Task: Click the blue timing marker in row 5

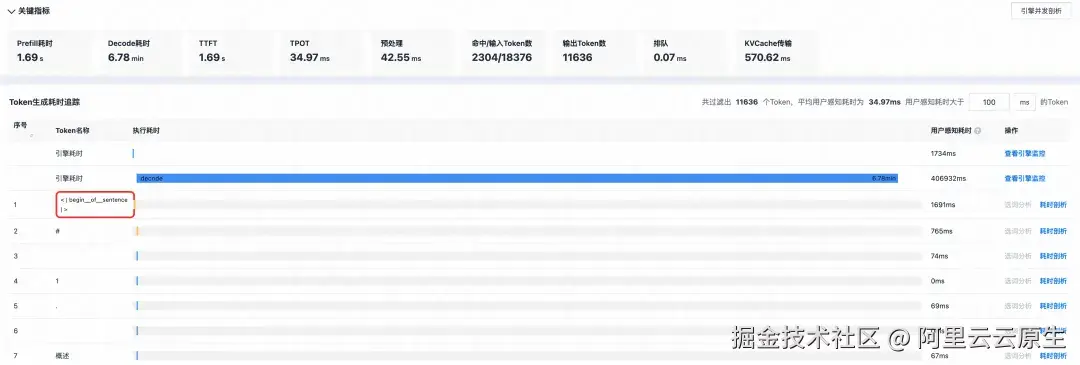Action: (137, 306)
